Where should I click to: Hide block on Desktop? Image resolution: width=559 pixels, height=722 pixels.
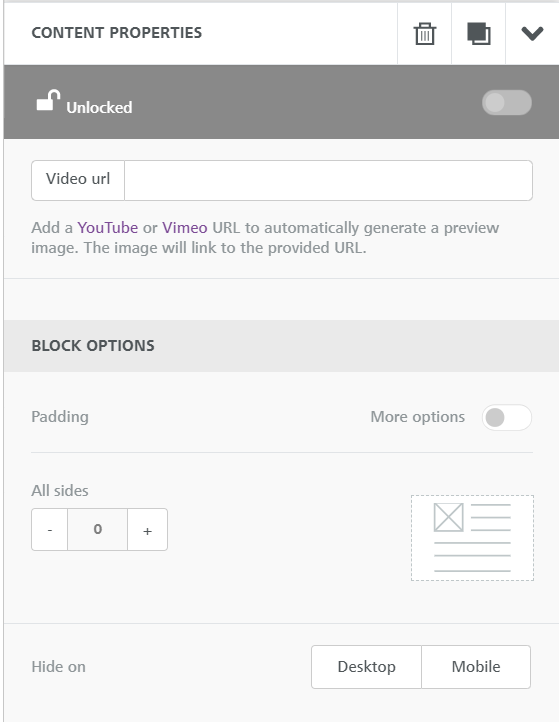pyautogui.click(x=367, y=667)
